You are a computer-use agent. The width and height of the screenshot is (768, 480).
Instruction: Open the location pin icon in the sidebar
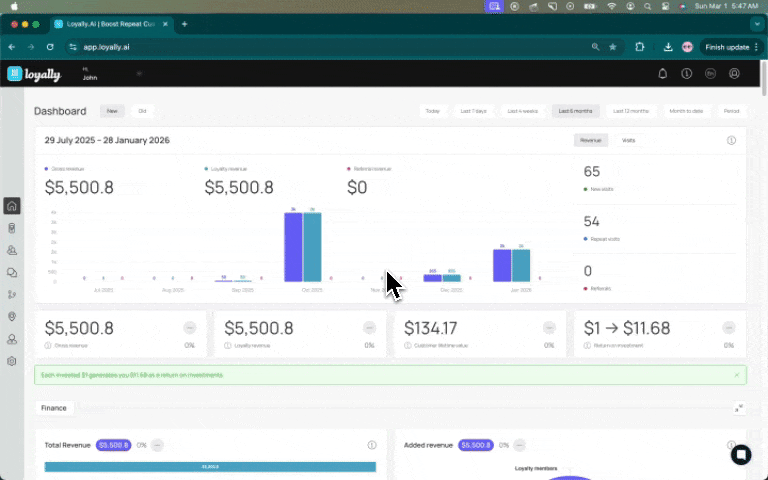click(x=12, y=317)
